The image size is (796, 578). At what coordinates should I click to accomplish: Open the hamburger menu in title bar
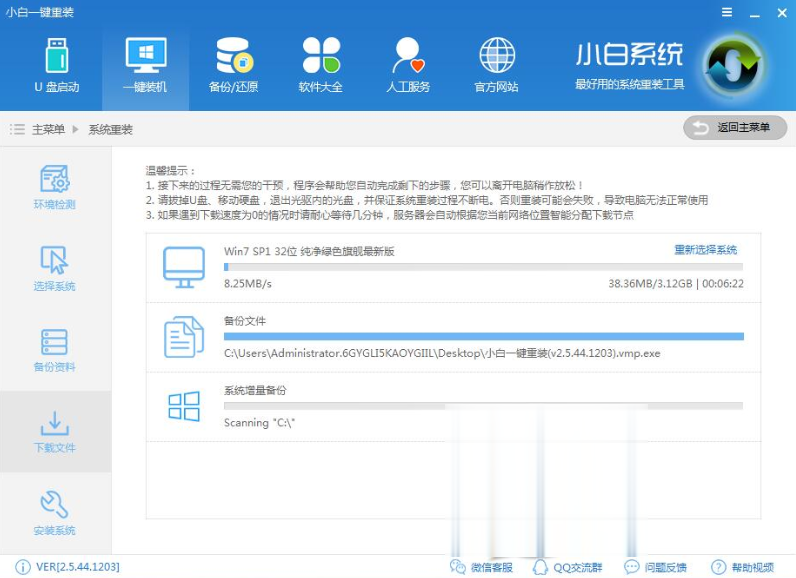727,12
